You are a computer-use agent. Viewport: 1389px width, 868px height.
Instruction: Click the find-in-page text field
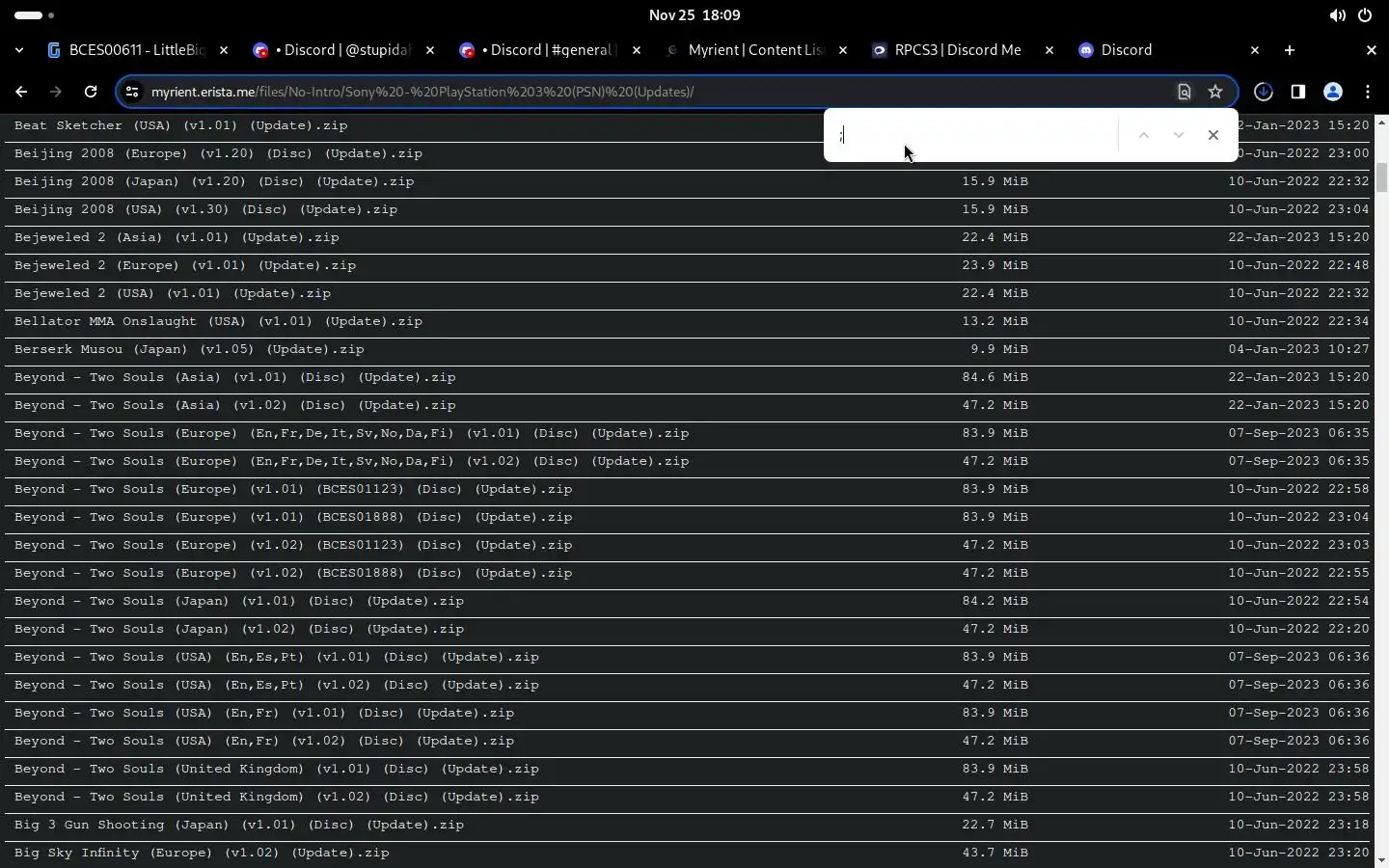point(974,135)
